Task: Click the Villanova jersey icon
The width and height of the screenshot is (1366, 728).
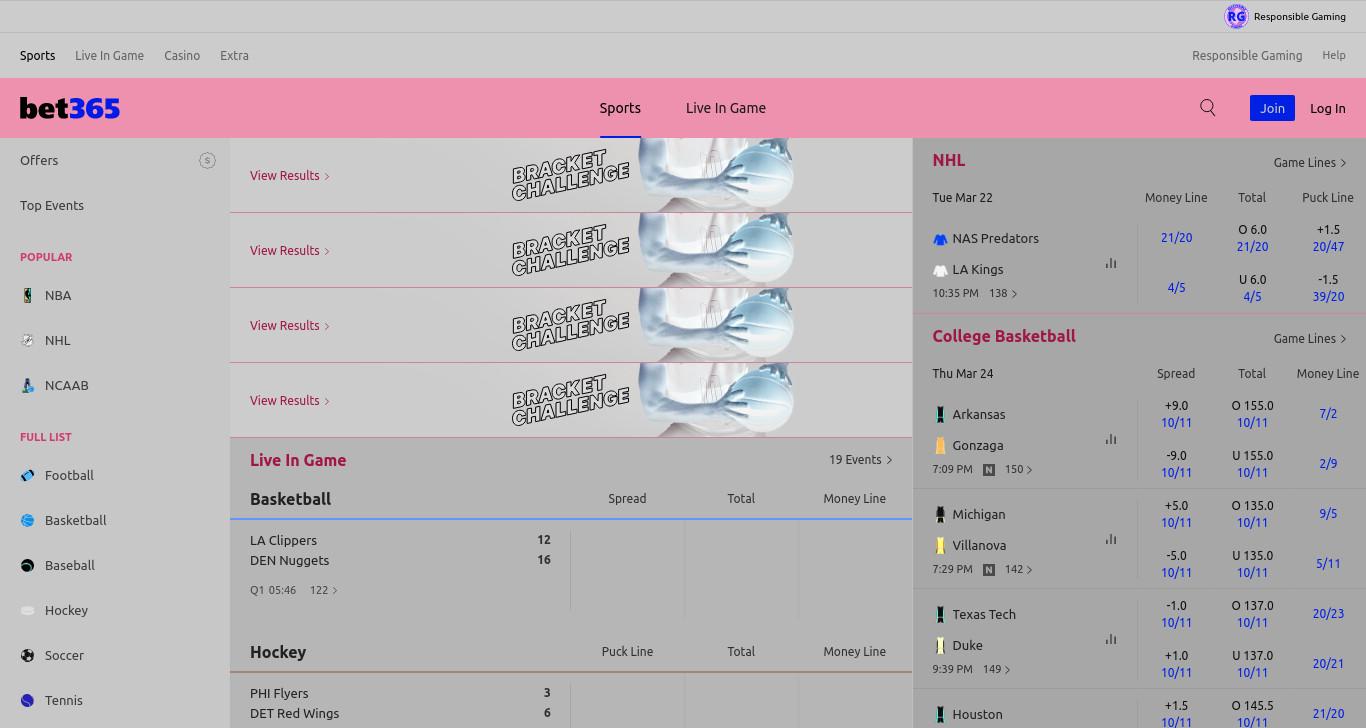Action: click(x=940, y=545)
